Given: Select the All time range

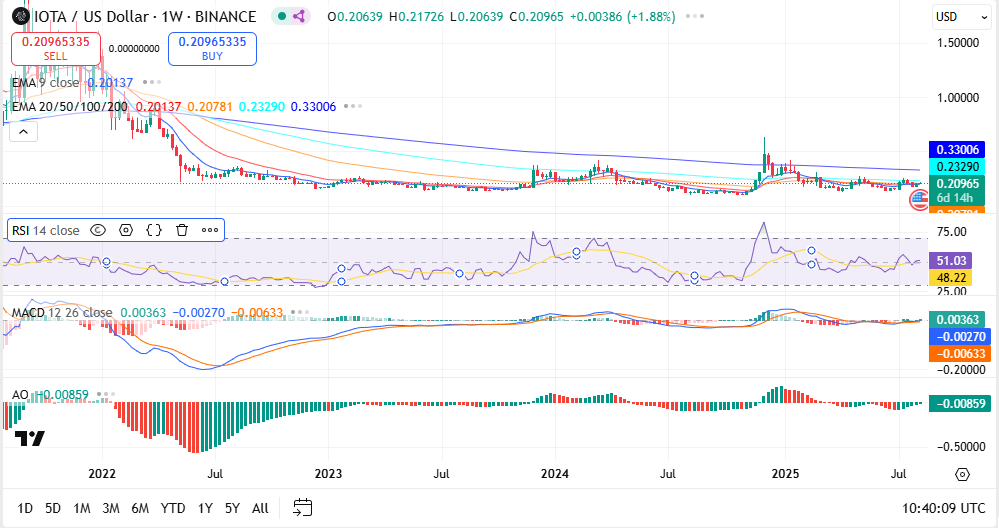Looking at the screenshot, I should tap(260, 508).
